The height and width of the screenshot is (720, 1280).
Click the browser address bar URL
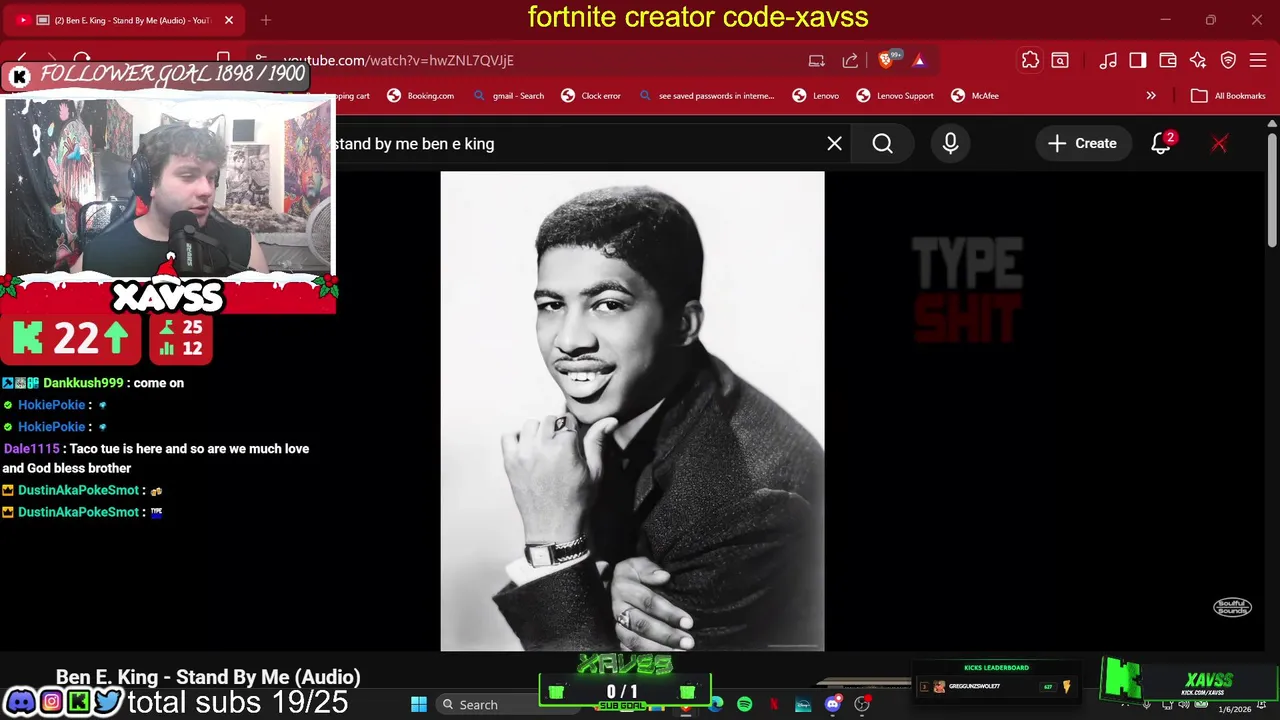398,60
